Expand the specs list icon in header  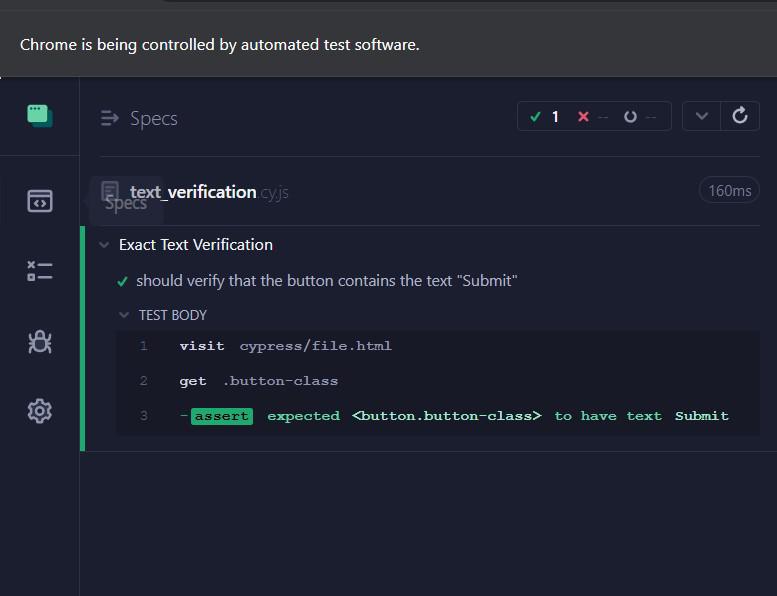[110, 118]
